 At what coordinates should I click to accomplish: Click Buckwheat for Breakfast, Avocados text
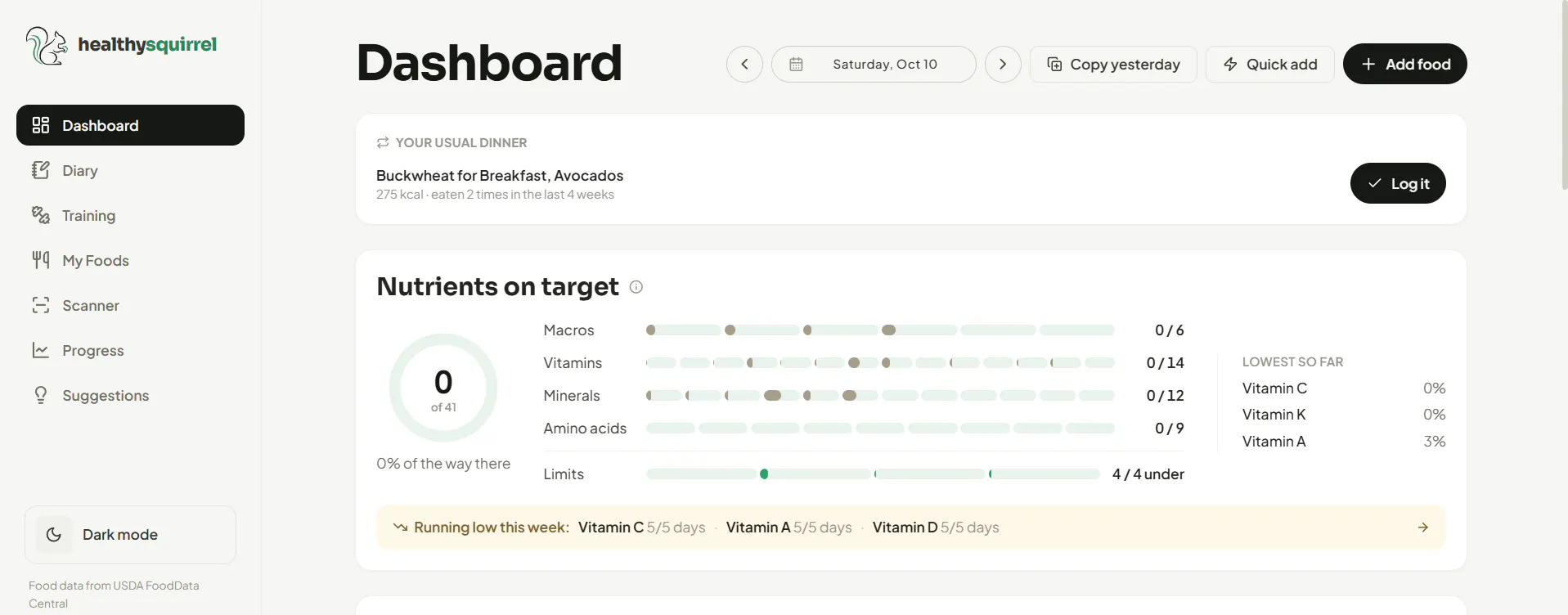(500, 176)
